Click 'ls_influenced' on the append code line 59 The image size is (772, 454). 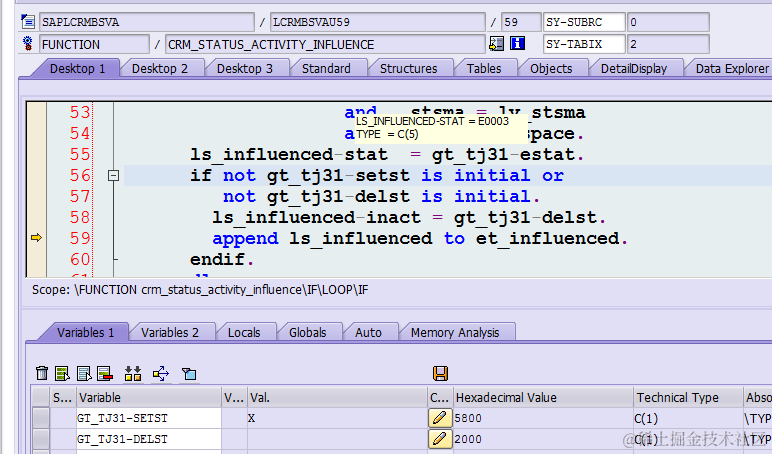(360, 238)
